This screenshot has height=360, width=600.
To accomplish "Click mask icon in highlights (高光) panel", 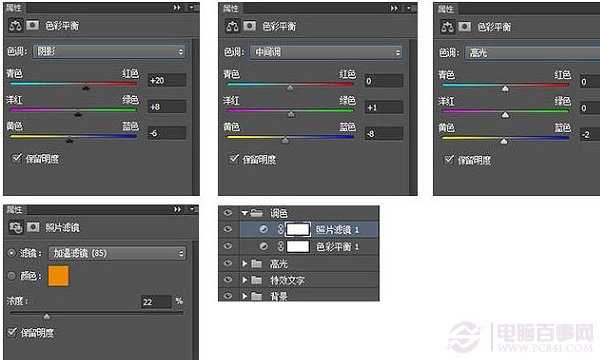I will pyautogui.click(x=465, y=27).
